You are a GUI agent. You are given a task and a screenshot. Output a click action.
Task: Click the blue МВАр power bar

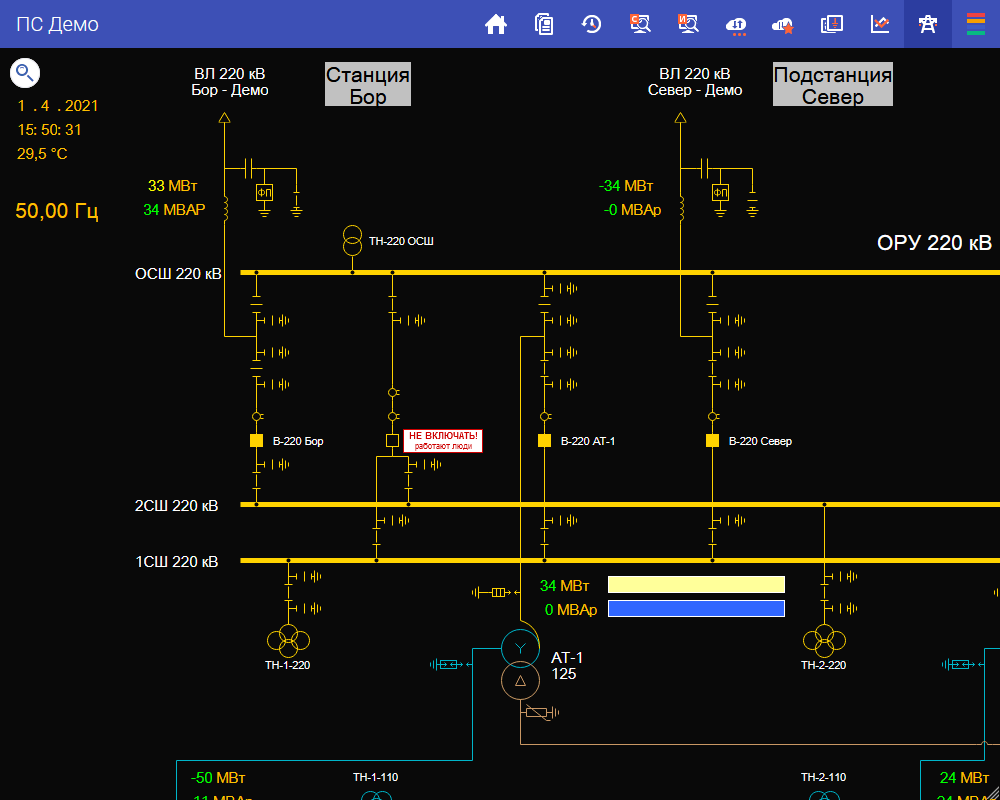coord(696,609)
